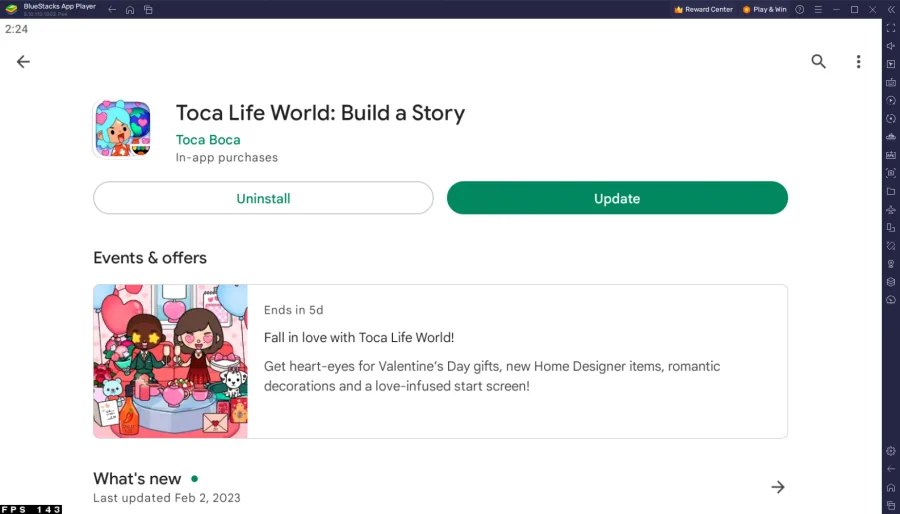The height and width of the screenshot is (514, 900).
Task: Open the three-dot more options menu
Action: pos(859,61)
